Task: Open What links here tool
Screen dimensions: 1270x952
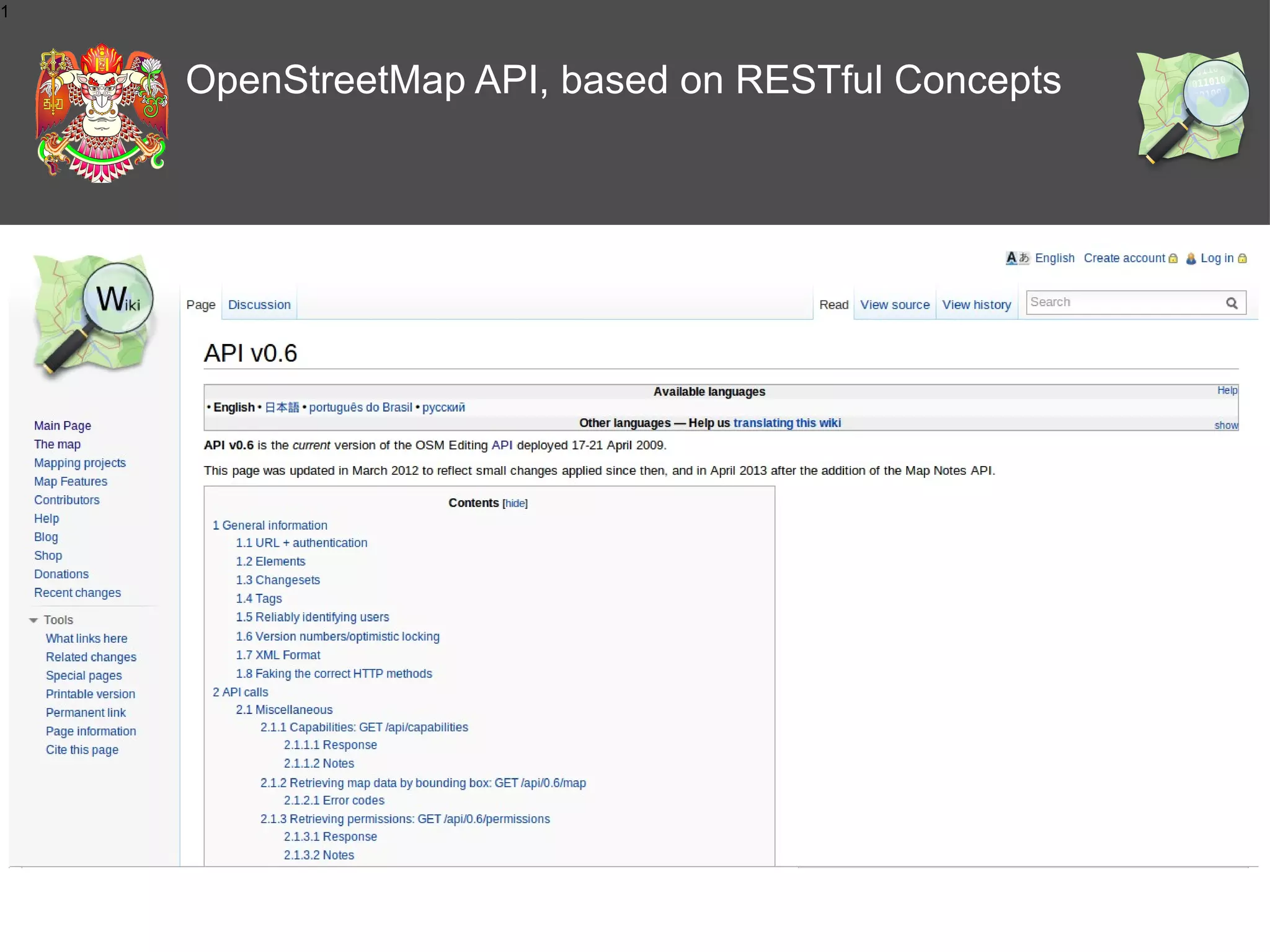Action: [86, 638]
